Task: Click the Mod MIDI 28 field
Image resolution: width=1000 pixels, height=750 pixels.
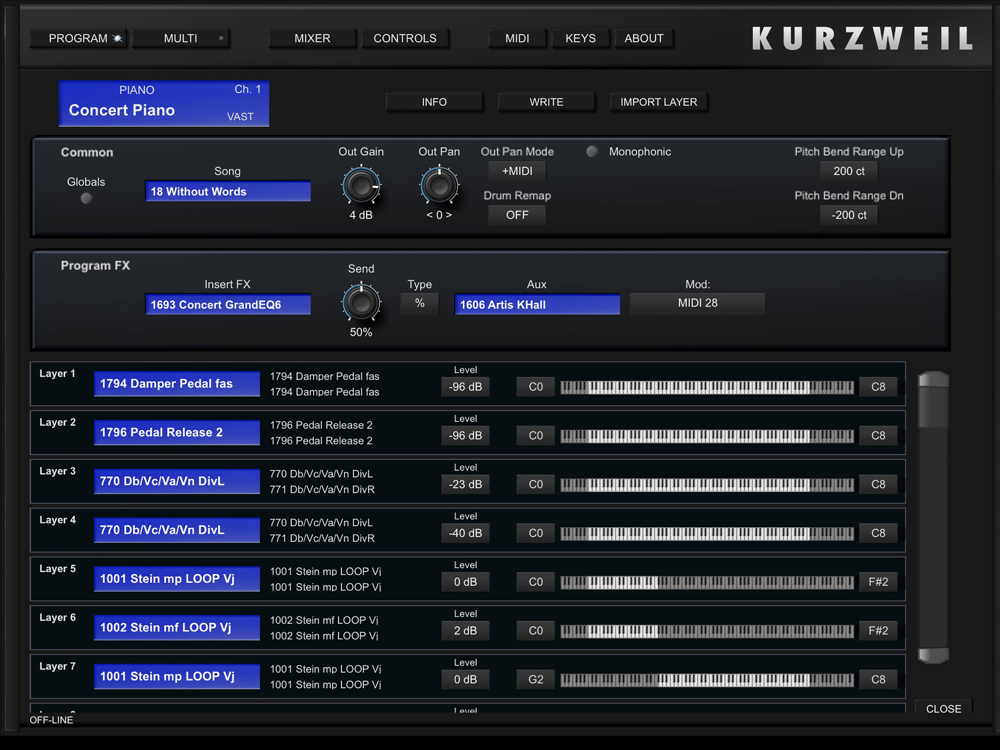Action: [x=698, y=304]
